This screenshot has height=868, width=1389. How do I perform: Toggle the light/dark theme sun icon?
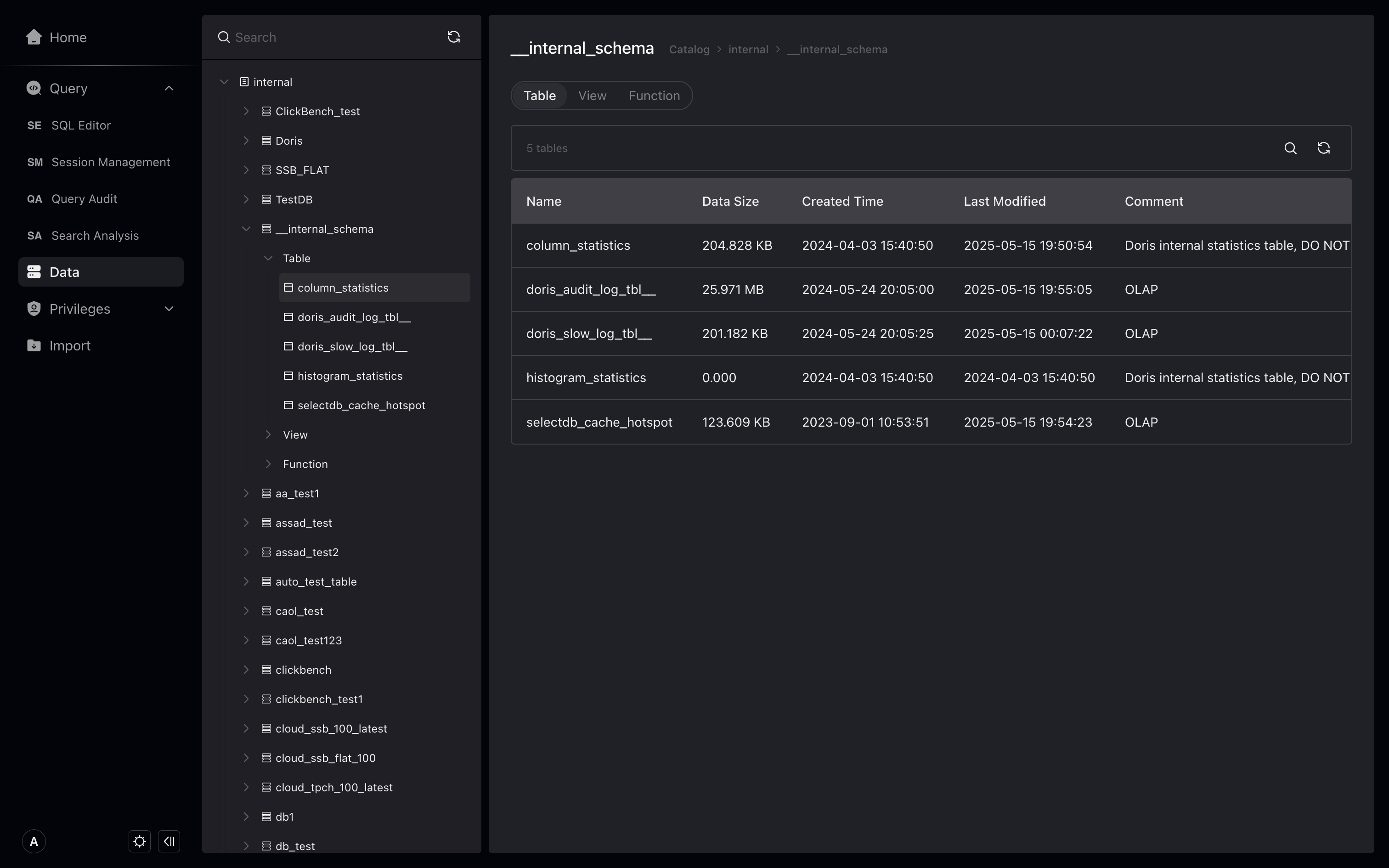tap(140, 841)
